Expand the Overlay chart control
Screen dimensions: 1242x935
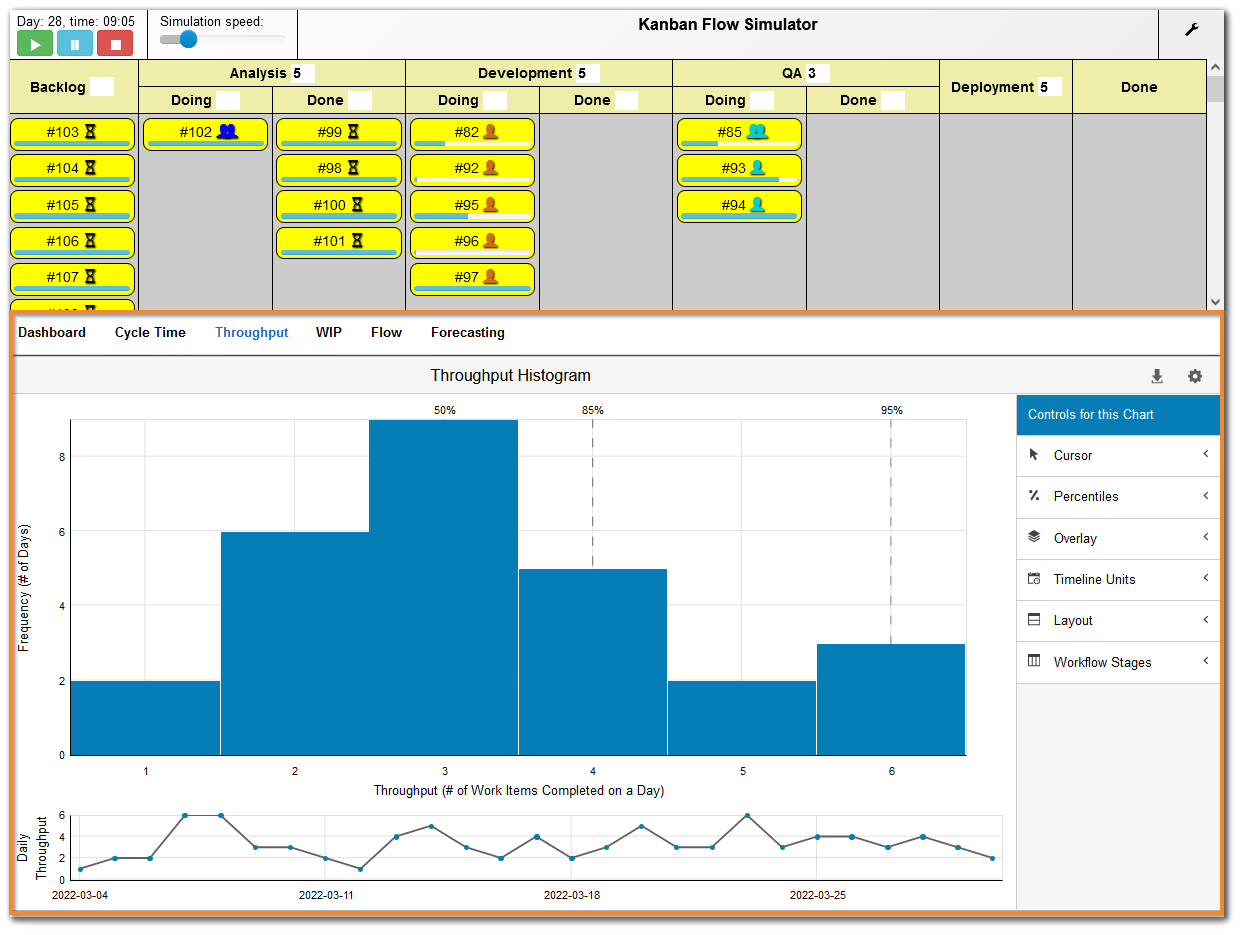(x=1117, y=538)
